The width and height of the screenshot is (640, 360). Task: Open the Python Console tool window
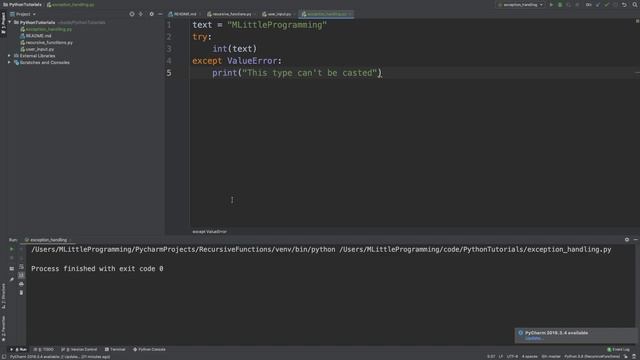[149, 349]
